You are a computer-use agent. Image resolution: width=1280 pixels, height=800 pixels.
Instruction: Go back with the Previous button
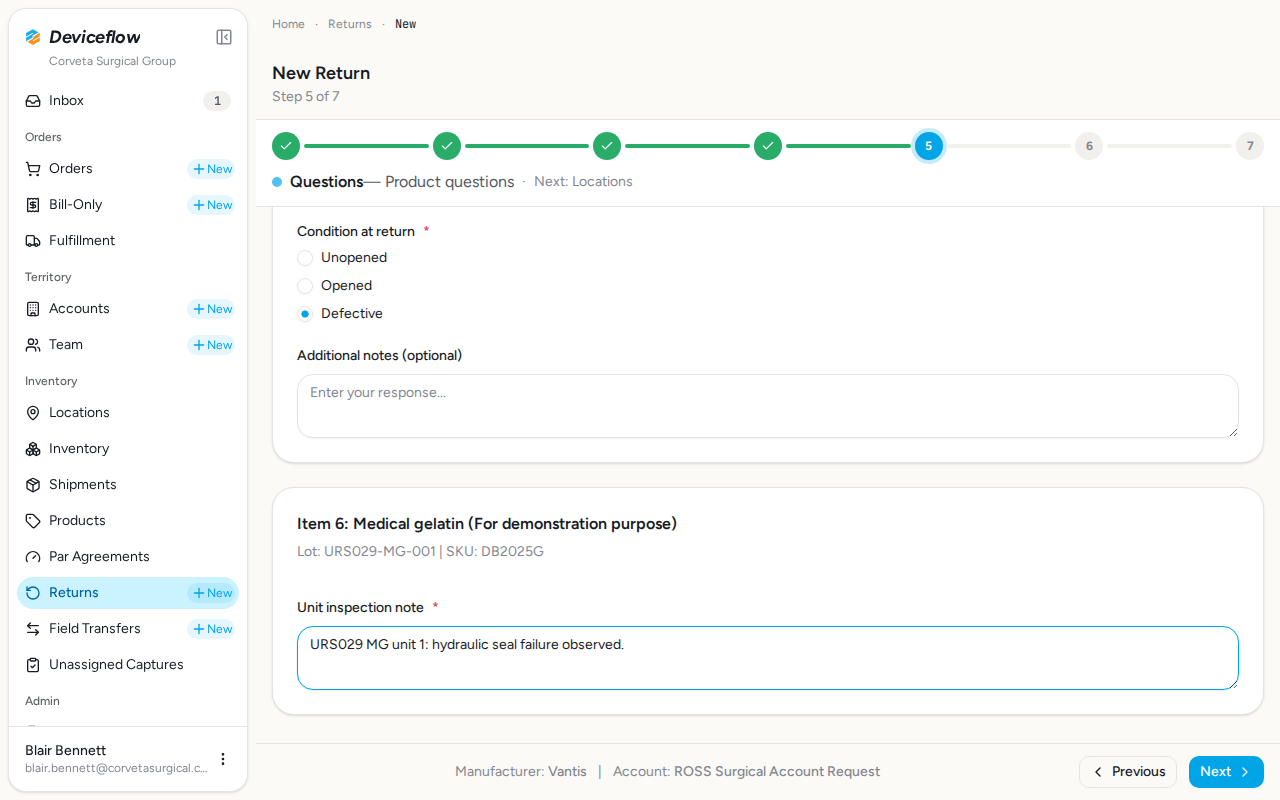[x=1128, y=772]
